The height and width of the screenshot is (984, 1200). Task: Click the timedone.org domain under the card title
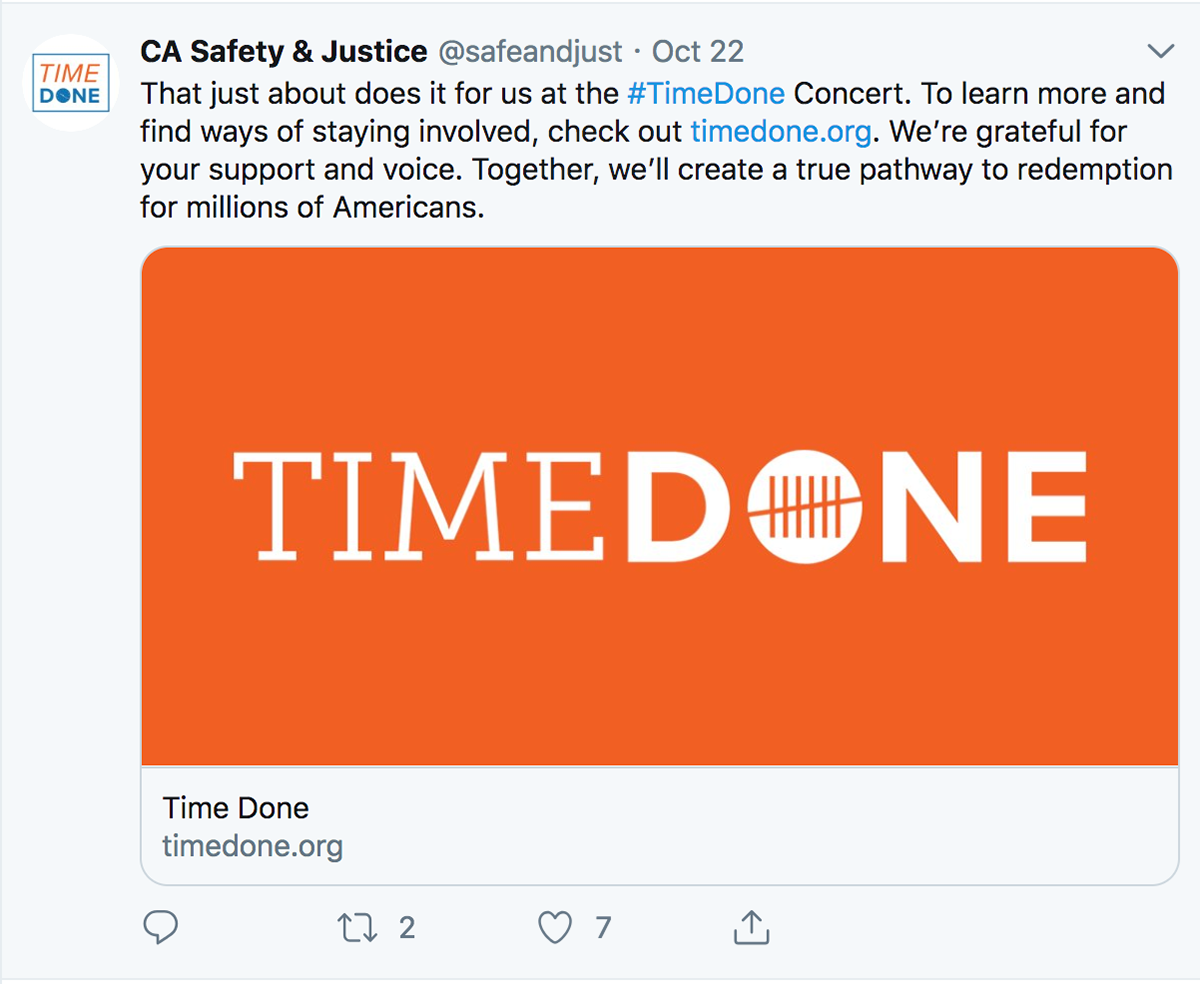click(x=252, y=847)
